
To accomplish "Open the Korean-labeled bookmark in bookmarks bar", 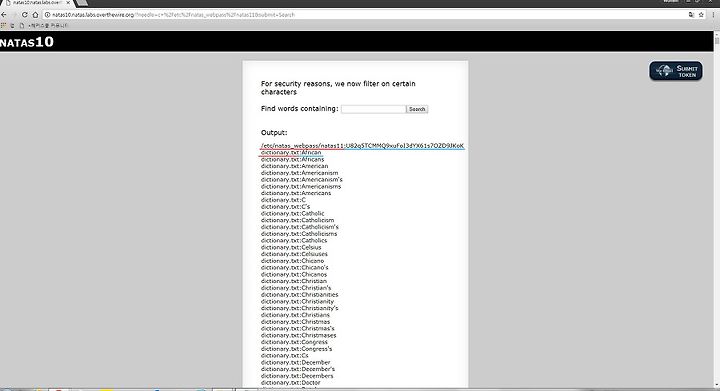I will pos(44,25).
